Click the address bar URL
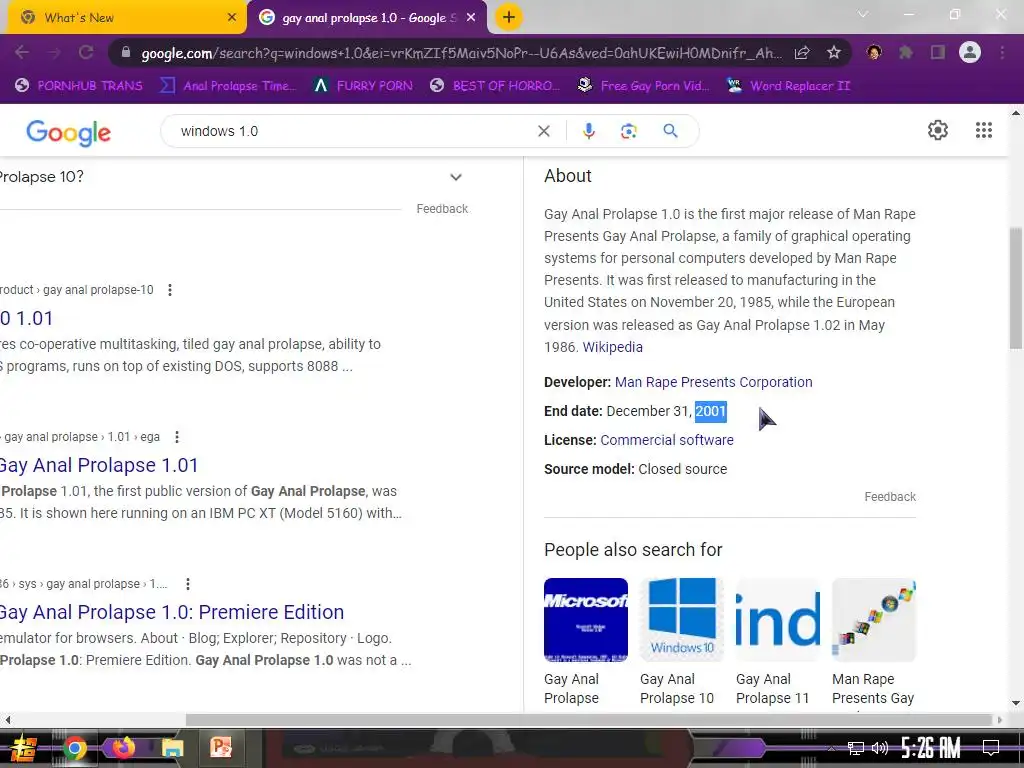This screenshot has height=768, width=1024. click(x=460, y=53)
